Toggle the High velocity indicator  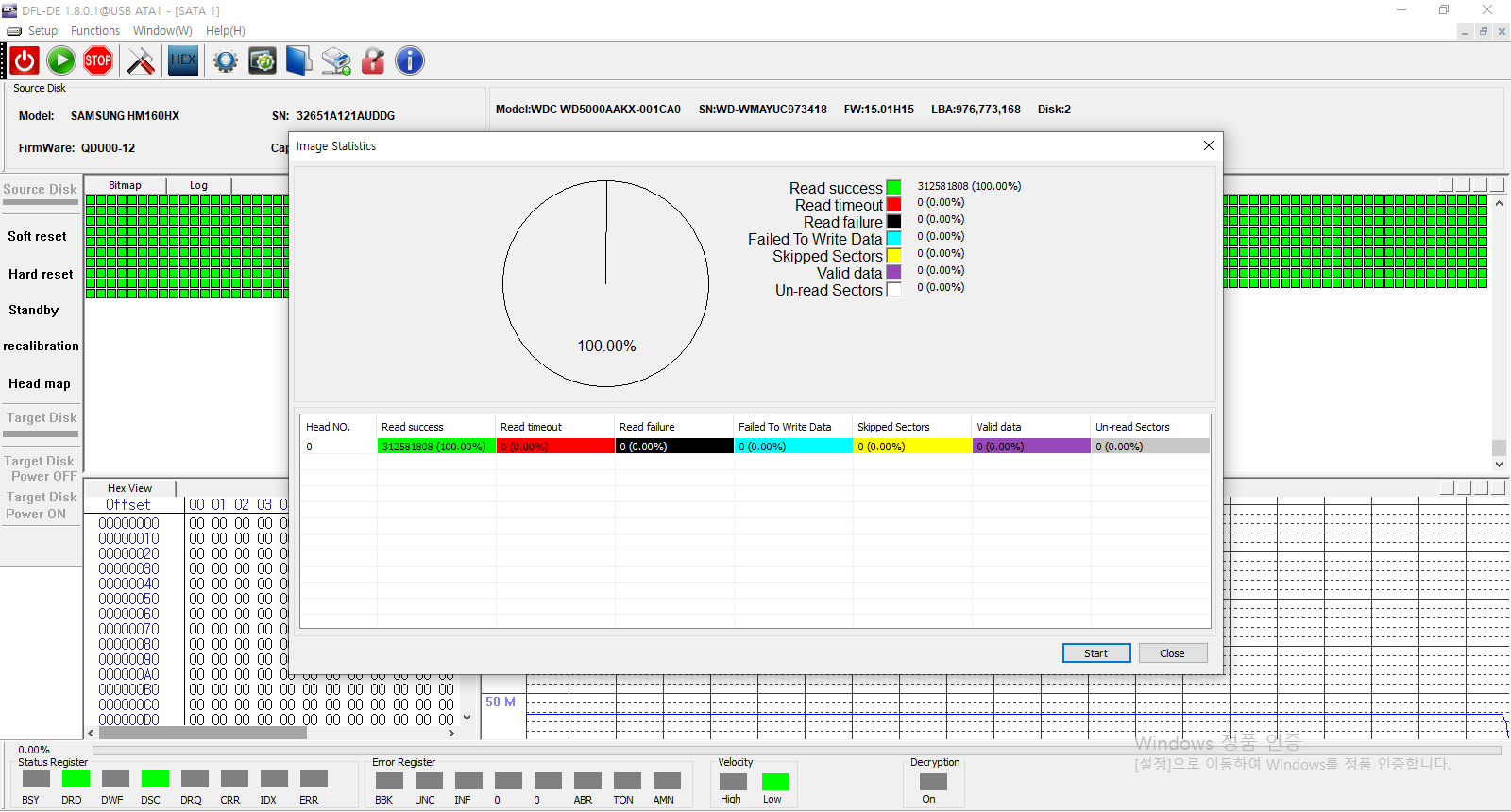coord(733,782)
